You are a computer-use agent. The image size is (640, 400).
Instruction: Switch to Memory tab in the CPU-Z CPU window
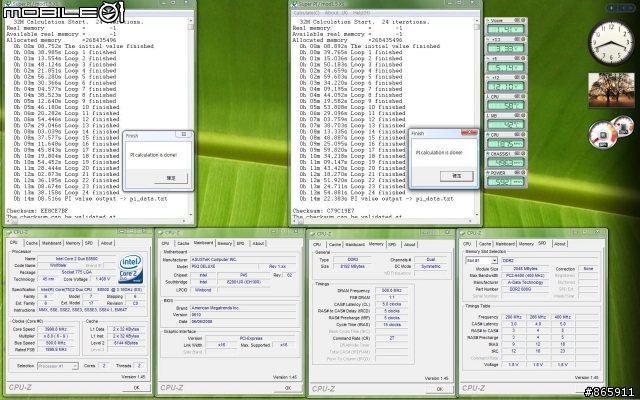[x=73, y=243]
